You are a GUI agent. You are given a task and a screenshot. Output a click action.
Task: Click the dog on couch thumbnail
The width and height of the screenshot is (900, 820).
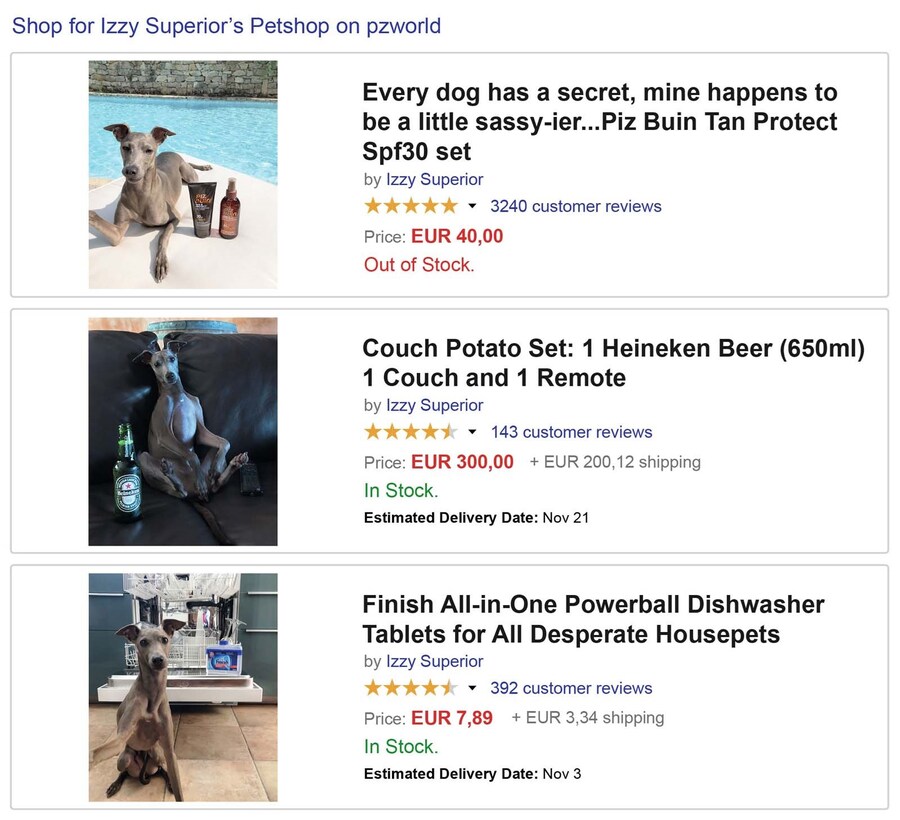point(183,432)
